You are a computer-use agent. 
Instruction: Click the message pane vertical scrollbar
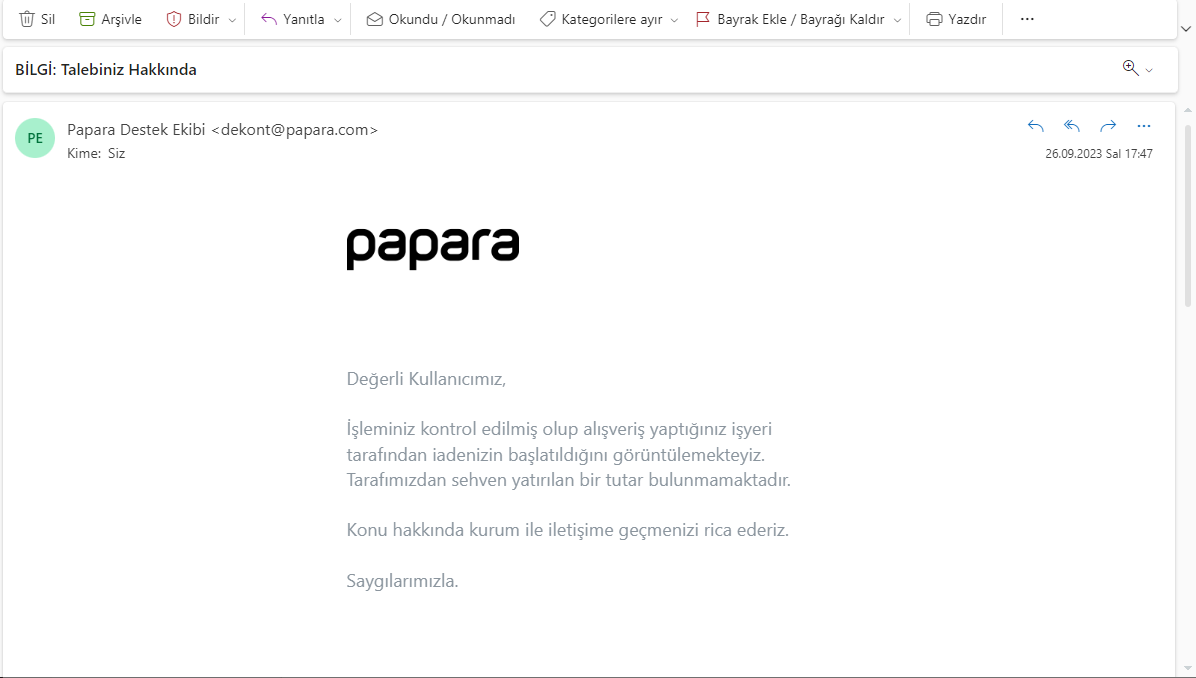tap(1188, 216)
